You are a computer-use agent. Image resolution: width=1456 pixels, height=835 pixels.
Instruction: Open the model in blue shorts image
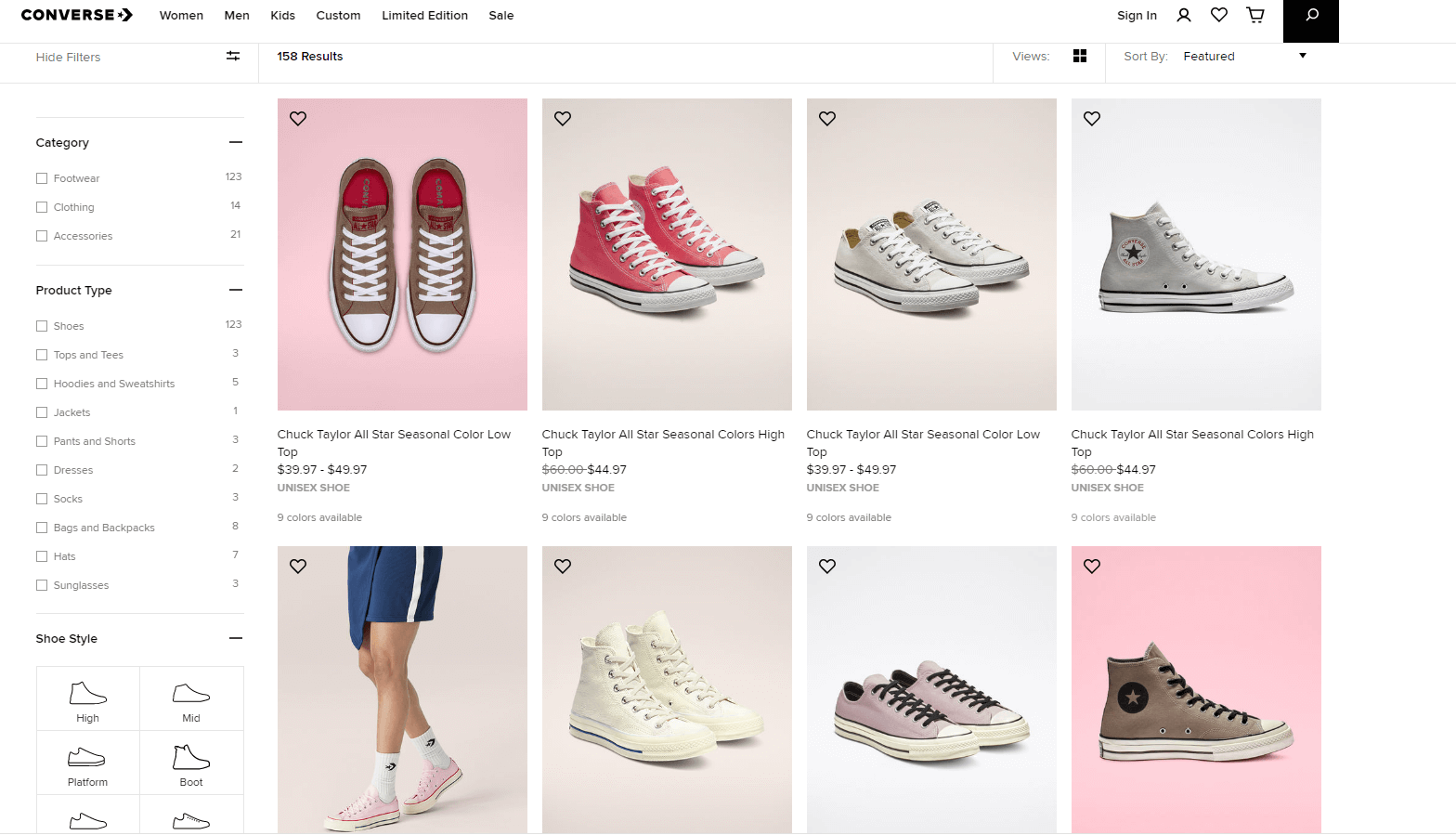[x=402, y=689]
